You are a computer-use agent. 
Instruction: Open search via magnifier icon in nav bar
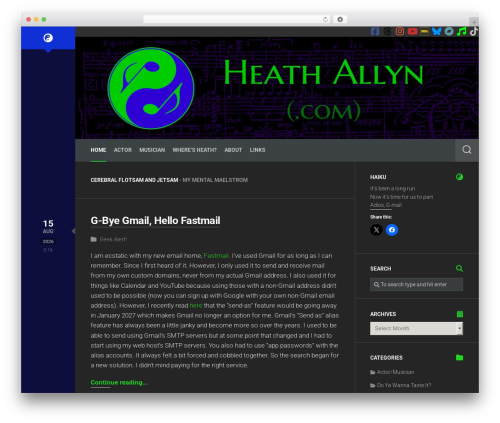[x=467, y=150]
